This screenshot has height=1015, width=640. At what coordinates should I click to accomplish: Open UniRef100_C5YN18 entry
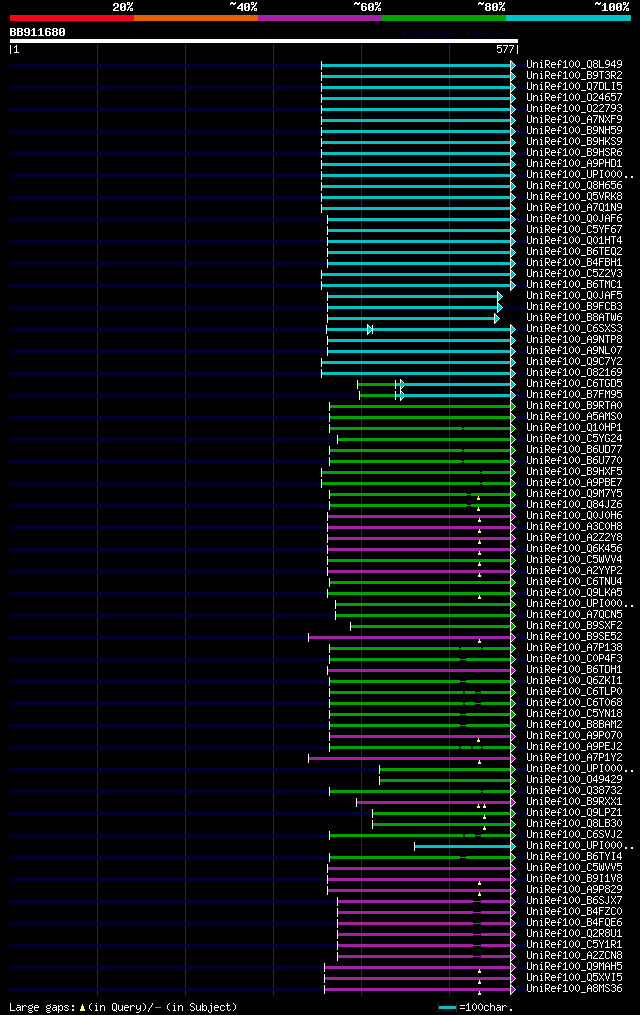(574, 714)
